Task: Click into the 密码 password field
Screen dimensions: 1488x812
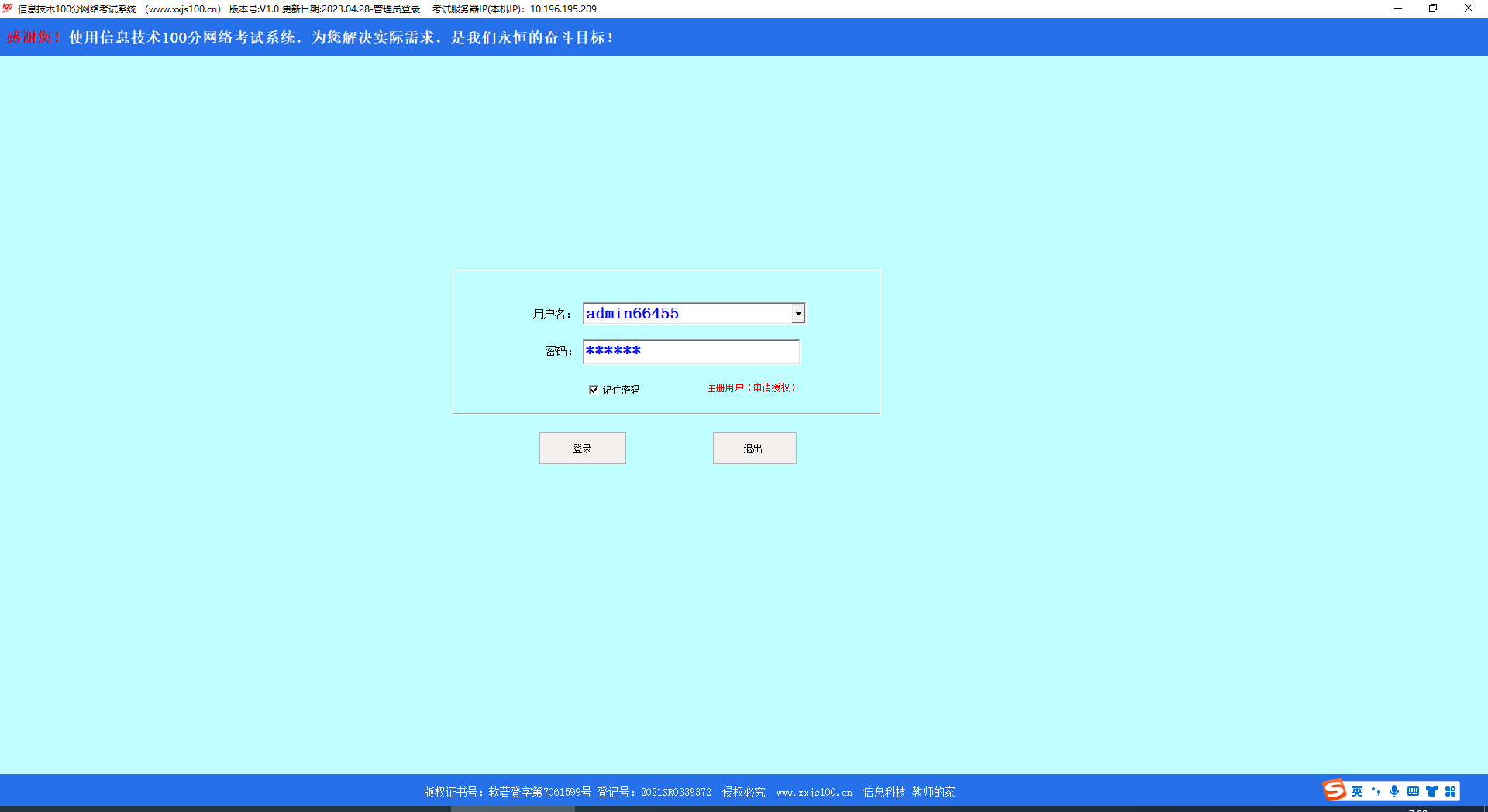Action: click(x=691, y=351)
